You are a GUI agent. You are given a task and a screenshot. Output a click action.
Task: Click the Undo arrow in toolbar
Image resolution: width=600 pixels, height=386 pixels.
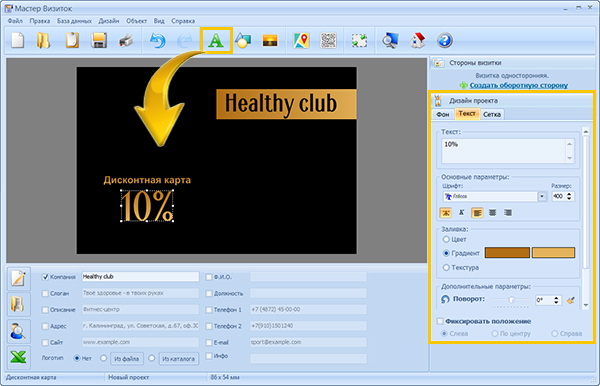(158, 40)
